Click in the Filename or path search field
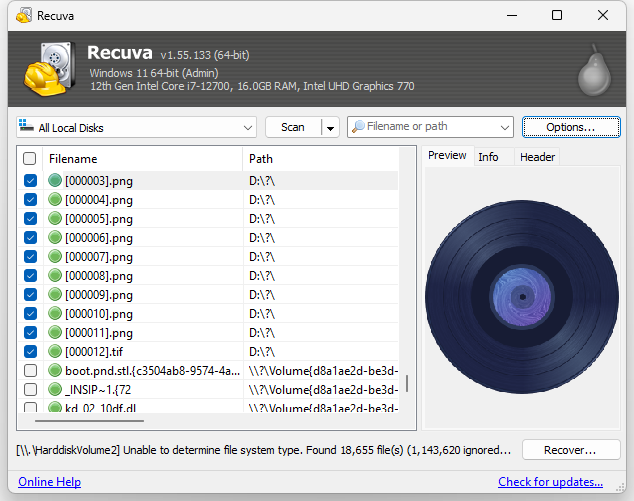The height and width of the screenshot is (501, 634). coord(430,127)
